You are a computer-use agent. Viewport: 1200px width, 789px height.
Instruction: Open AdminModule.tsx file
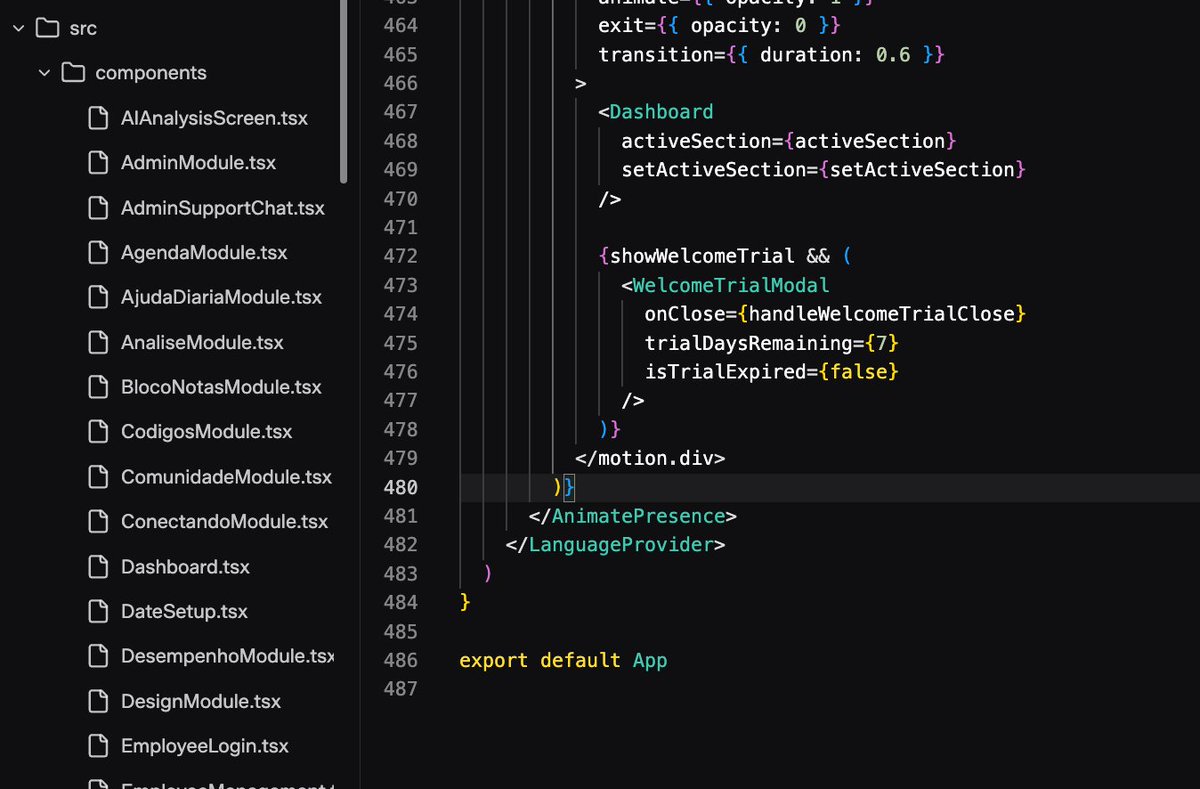(198, 162)
